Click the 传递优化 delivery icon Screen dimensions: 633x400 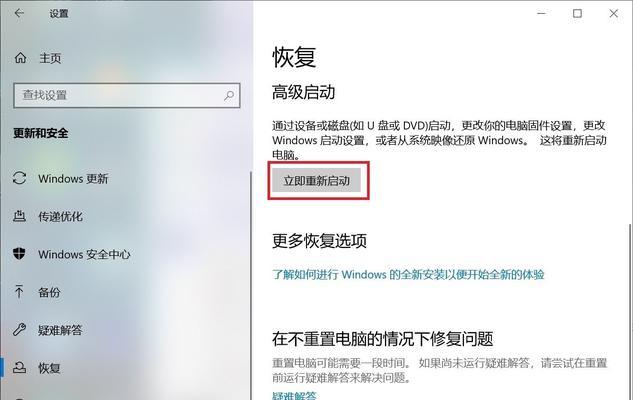(19, 216)
